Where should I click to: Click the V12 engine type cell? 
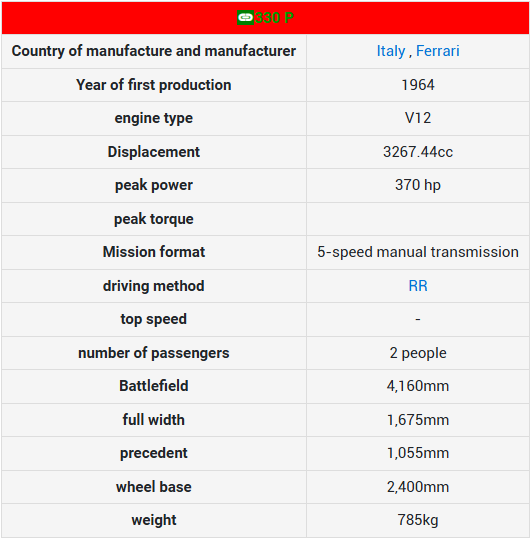pyautogui.click(x=418, y=118)
